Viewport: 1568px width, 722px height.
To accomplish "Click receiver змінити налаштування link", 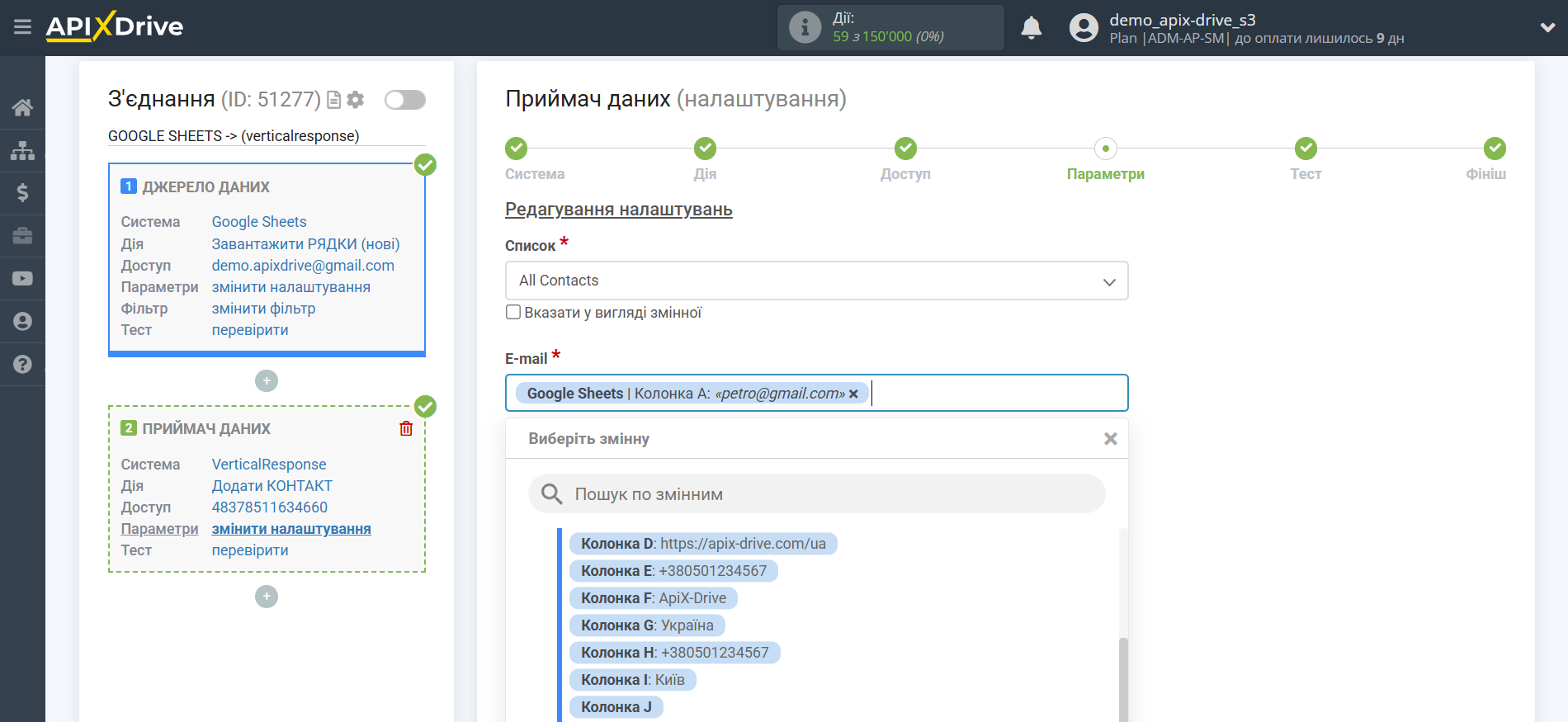I will (291, 529).
